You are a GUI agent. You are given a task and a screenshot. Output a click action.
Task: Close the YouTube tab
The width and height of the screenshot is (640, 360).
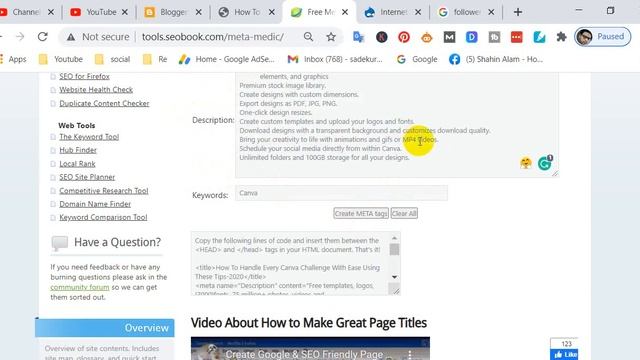125,12
